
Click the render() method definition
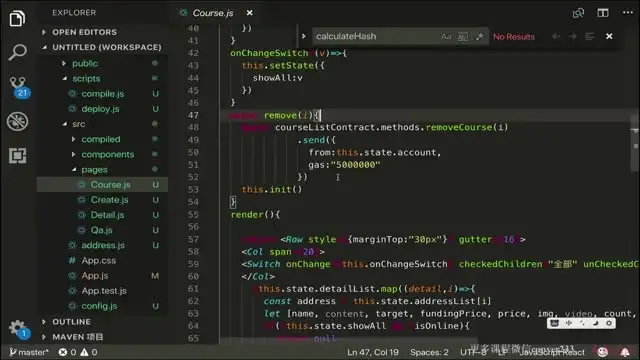pyautogui.click(x=255, y=215)
